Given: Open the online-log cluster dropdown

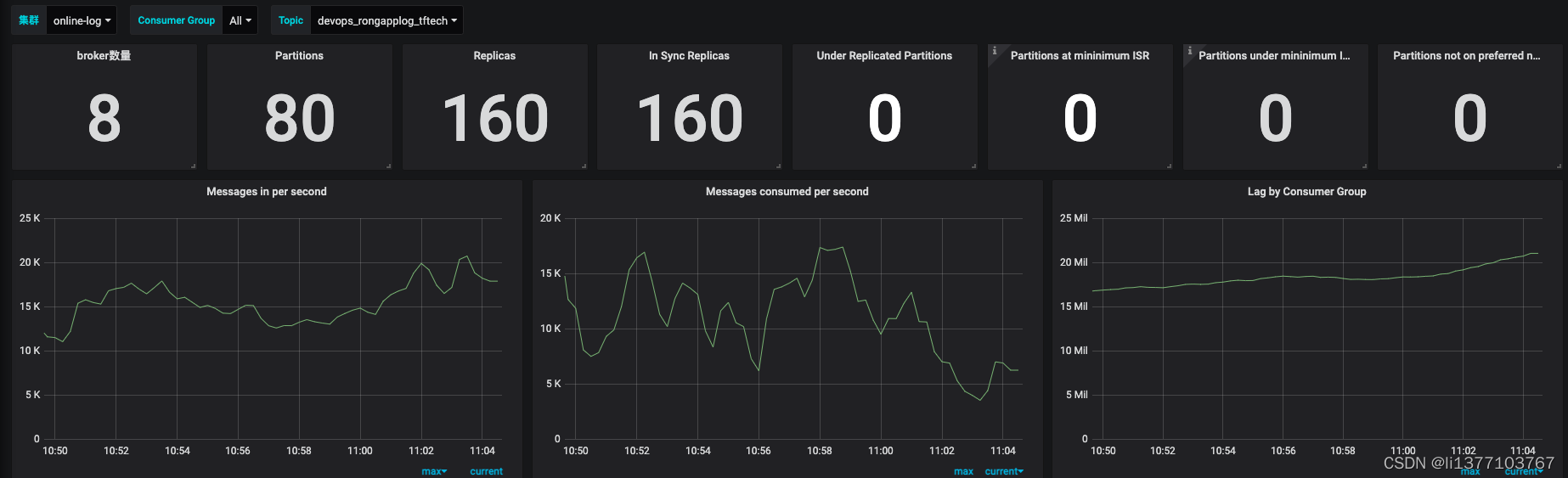Looking at the screenshot, I should 82,20.
